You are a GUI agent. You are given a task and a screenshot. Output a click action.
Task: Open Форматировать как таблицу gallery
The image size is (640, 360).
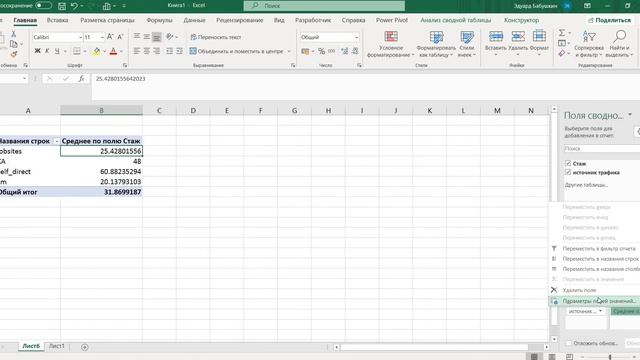(436, 44)
